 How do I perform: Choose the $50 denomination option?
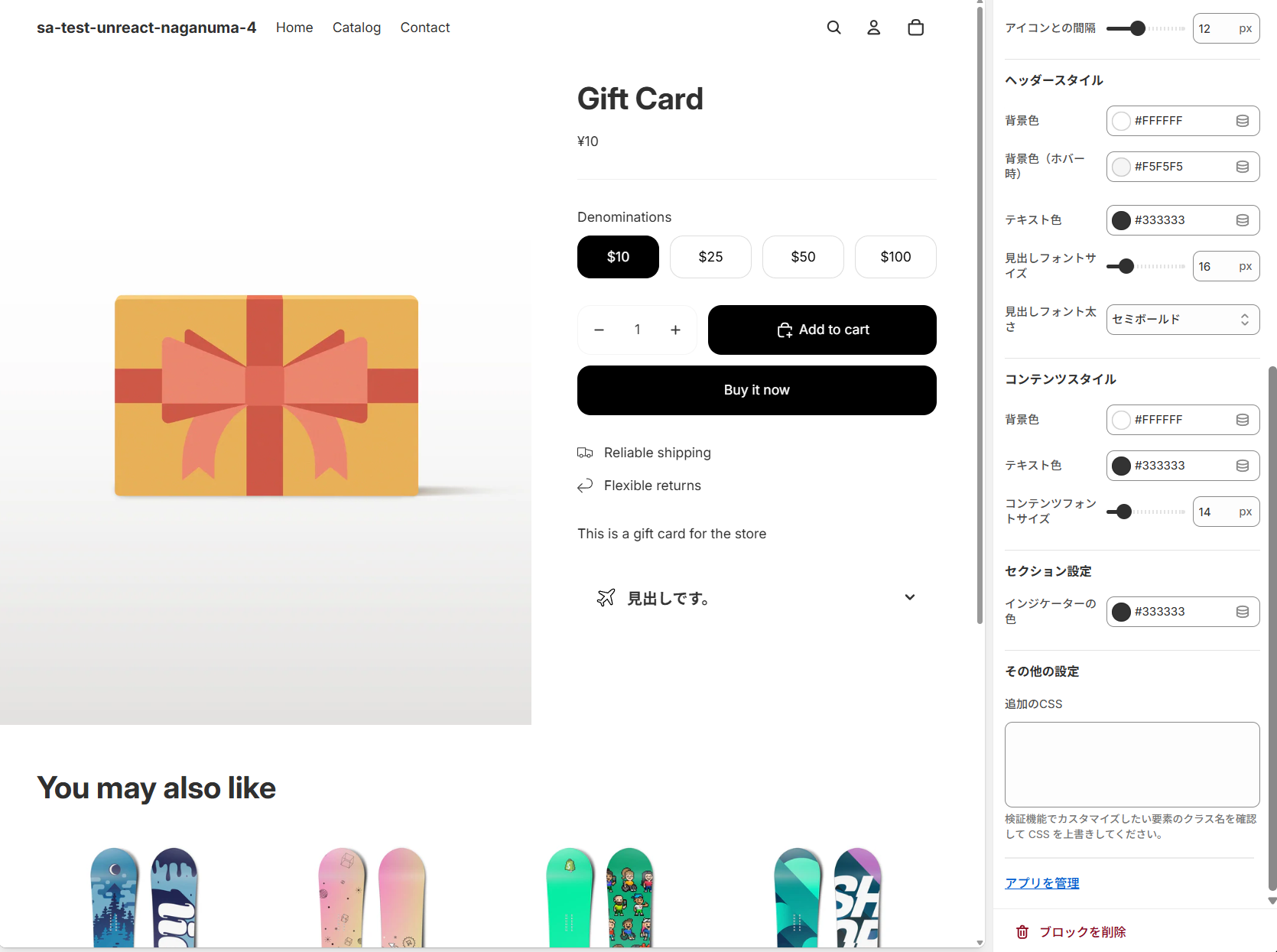pos(803,257)
